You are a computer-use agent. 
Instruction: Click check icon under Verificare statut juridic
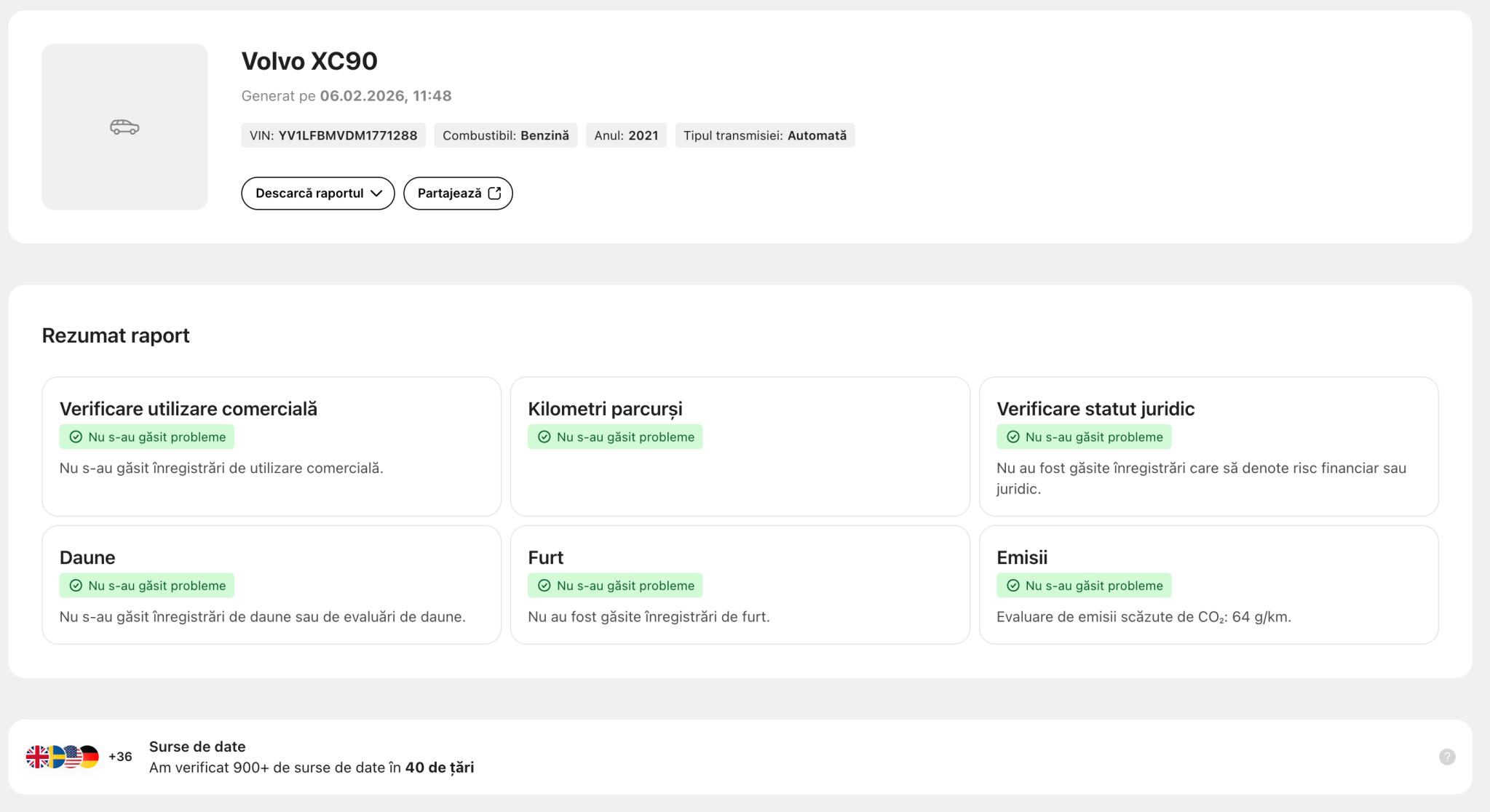(1013, 437)
